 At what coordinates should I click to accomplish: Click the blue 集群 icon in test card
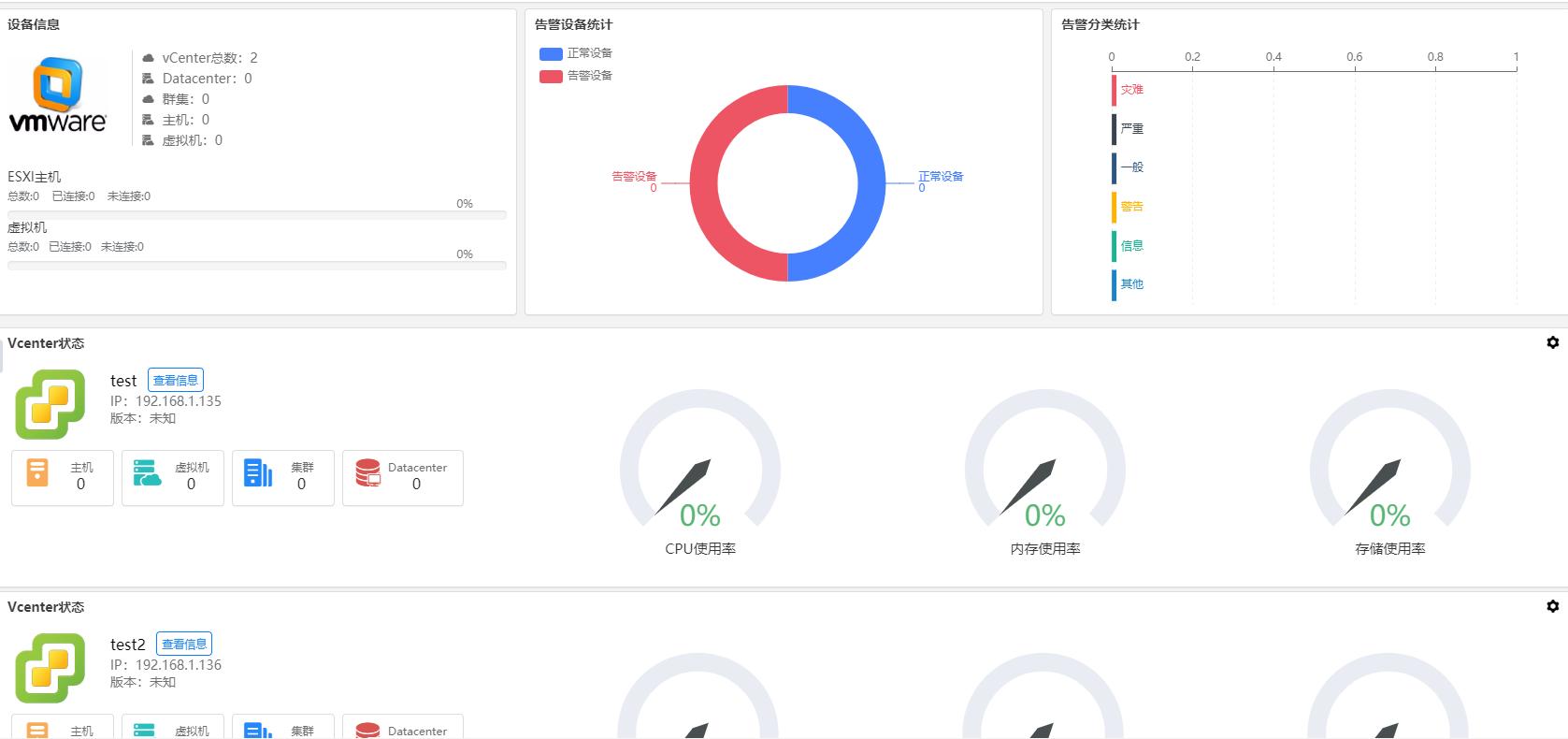(258, 472)
